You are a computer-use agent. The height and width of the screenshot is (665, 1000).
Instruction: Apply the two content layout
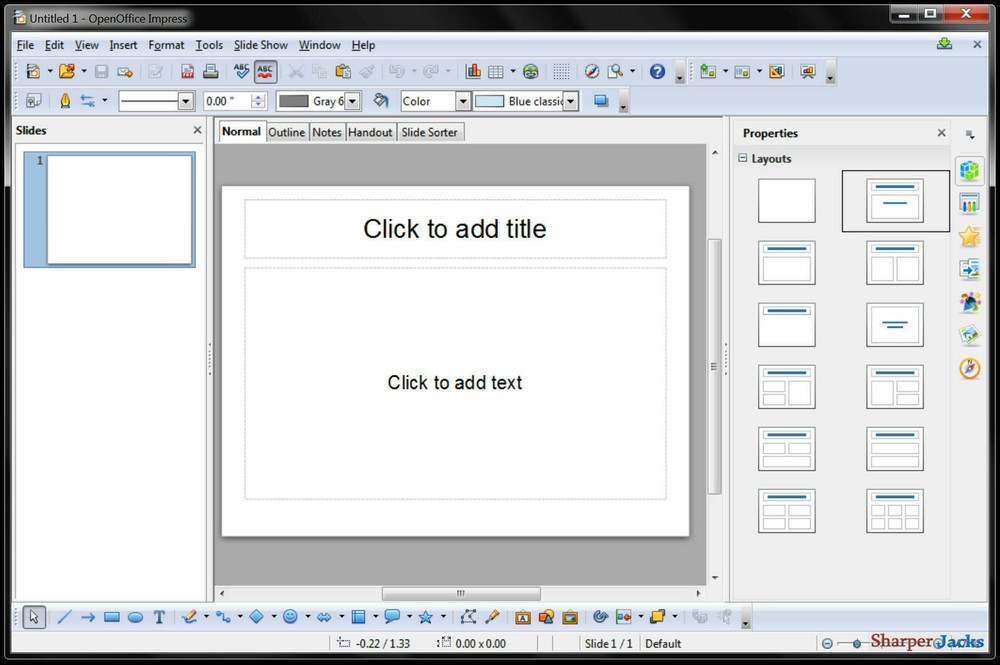(x=893, y=262)
